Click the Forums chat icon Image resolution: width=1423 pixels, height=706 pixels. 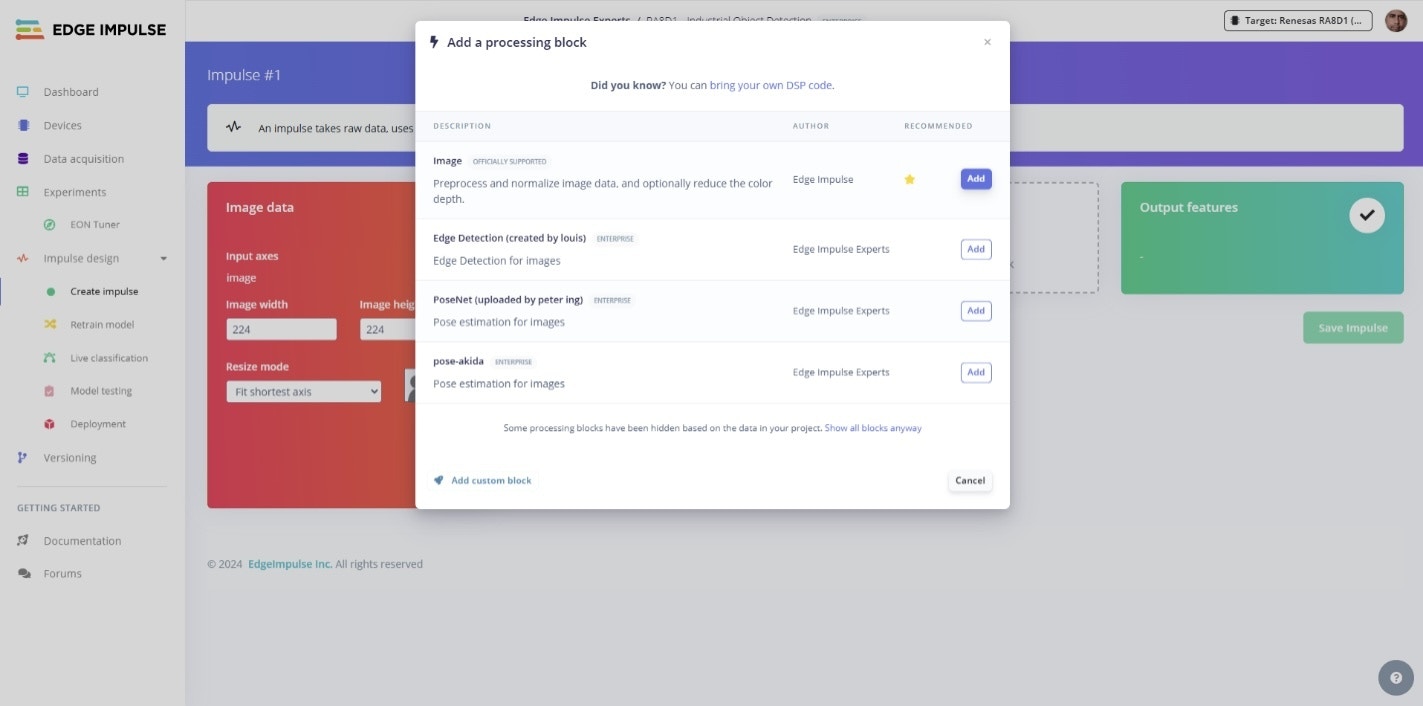click(24, 574)
